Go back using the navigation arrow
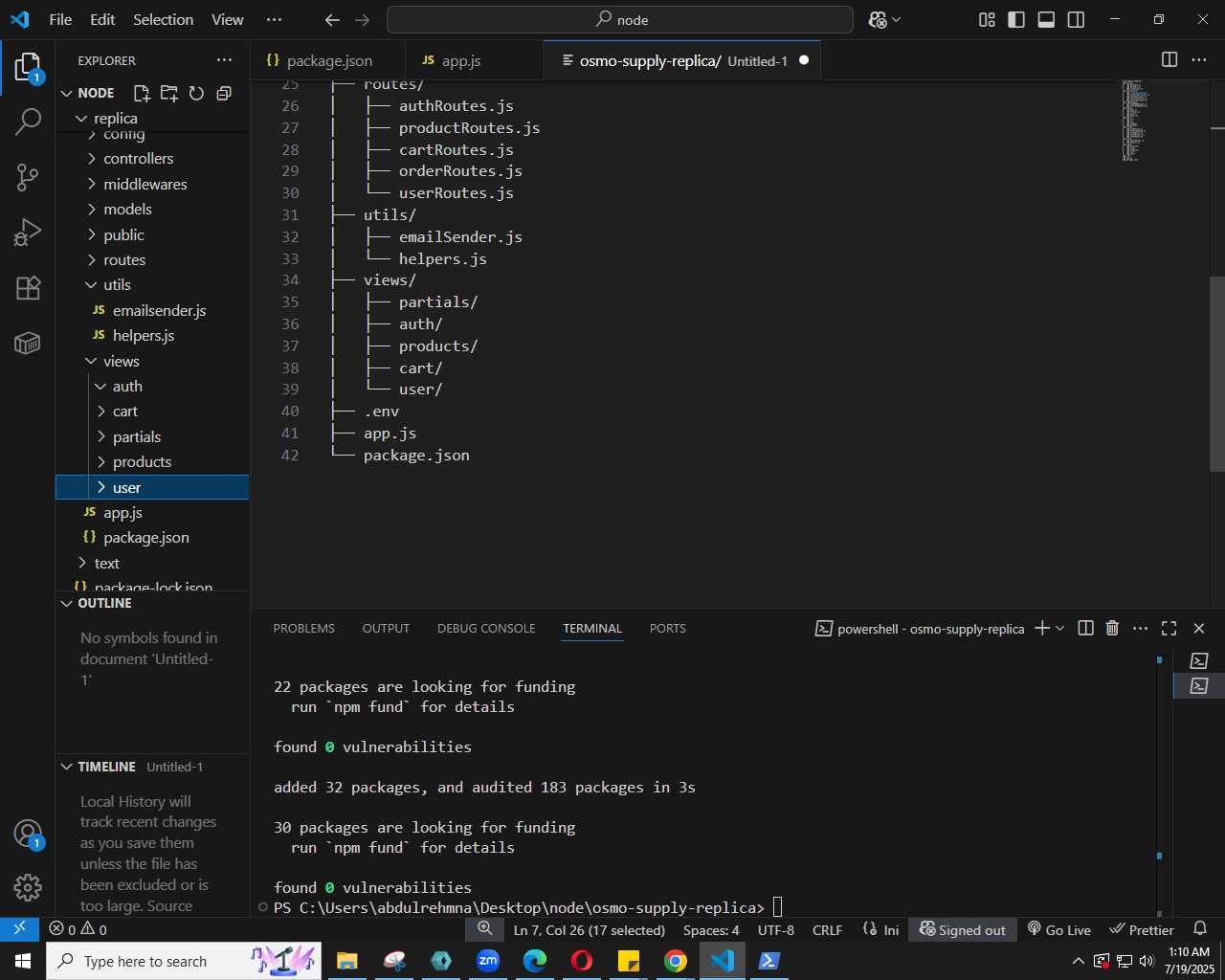Viewport: 1225px width, 980px height. [x=332, y=19]
